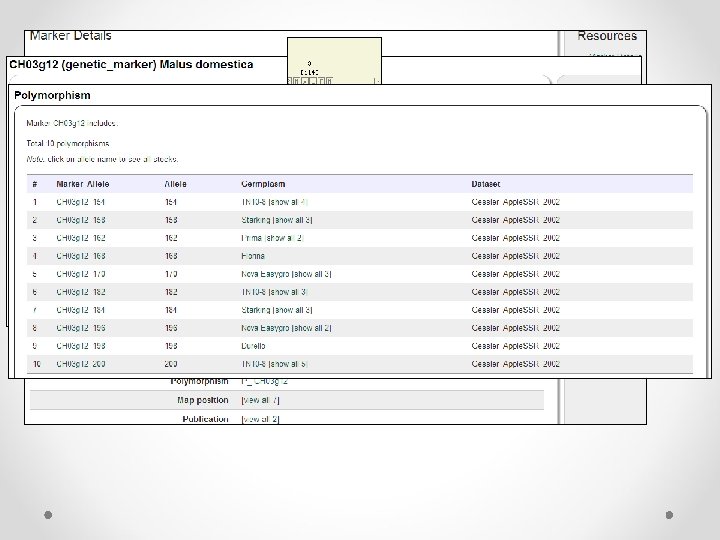
Task: Click allele value 200 in row 10
Action: point(171,364)
